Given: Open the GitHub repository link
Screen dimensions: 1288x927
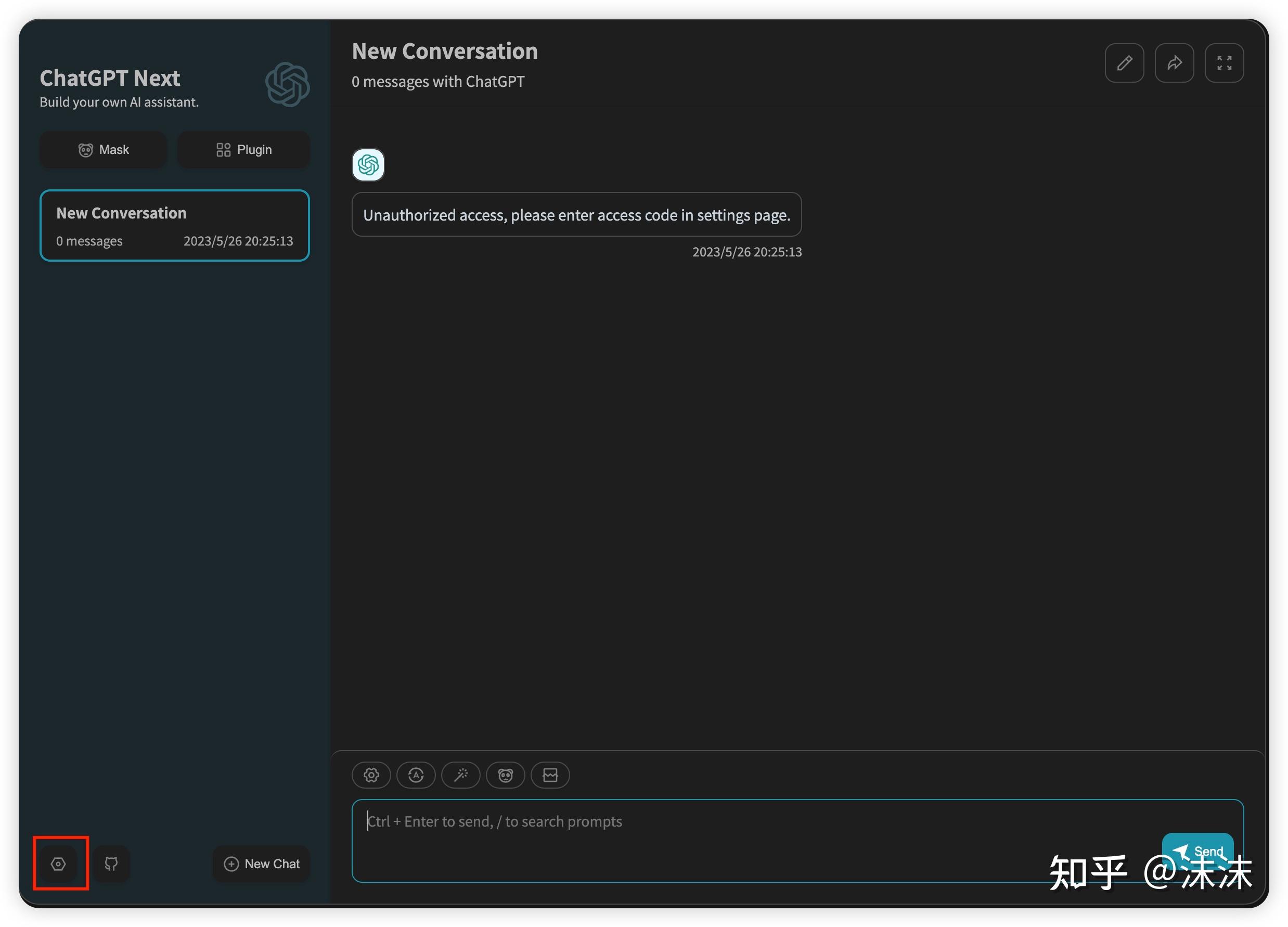Looking at the screenshot, I should tap(111, 864).
